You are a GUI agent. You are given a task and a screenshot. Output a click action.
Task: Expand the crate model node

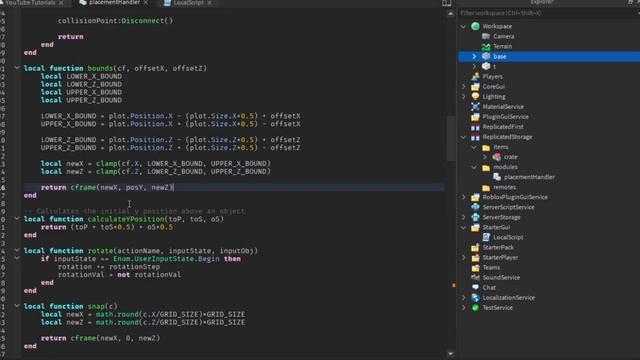tap(484, 157)
